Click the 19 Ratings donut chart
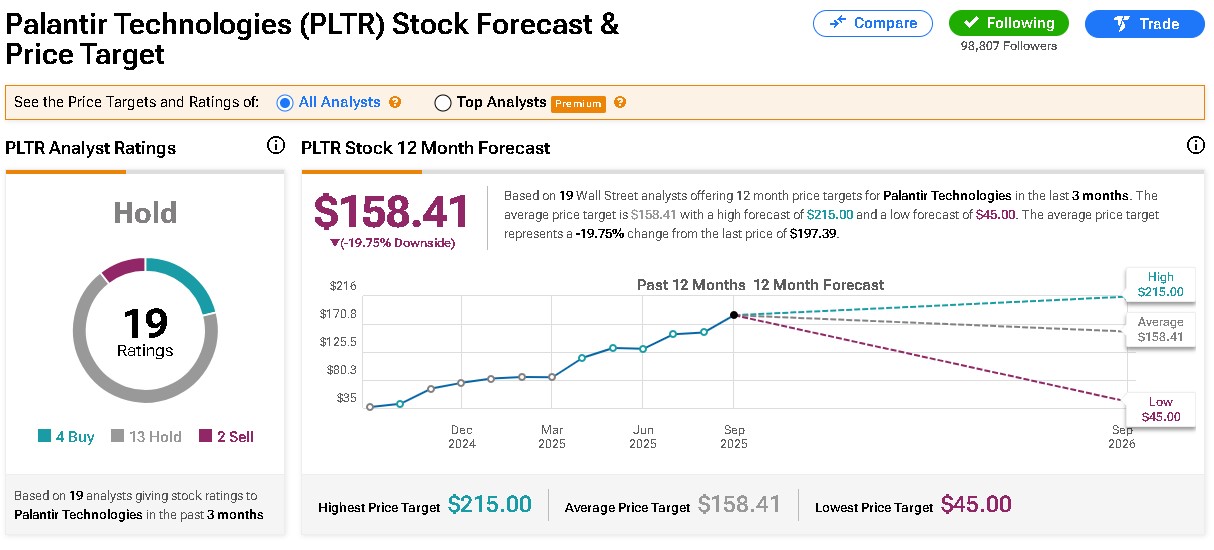Screen dimensions: 1214x550 [146, 330]
